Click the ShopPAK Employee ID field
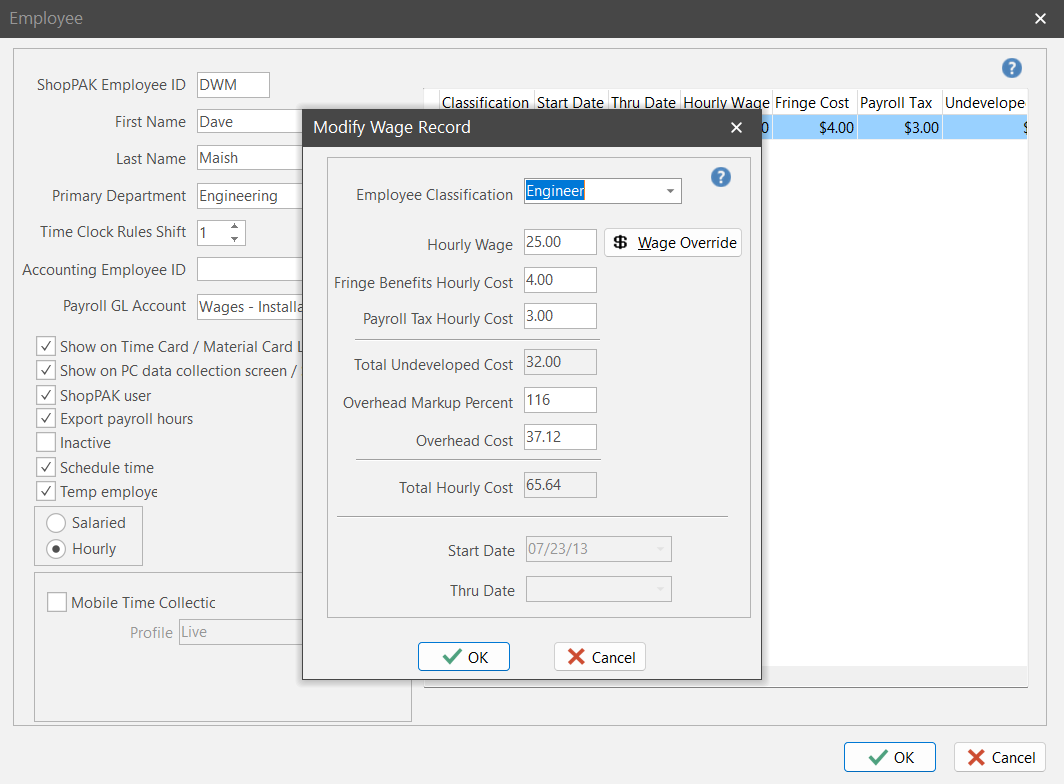Screen dimensions: 1064x784 pyautogui.click(x=233, y=85)
